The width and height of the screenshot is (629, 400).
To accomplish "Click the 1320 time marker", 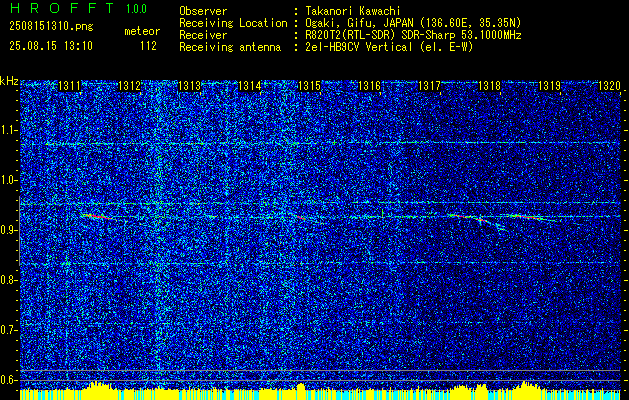I will click(609, 85).
